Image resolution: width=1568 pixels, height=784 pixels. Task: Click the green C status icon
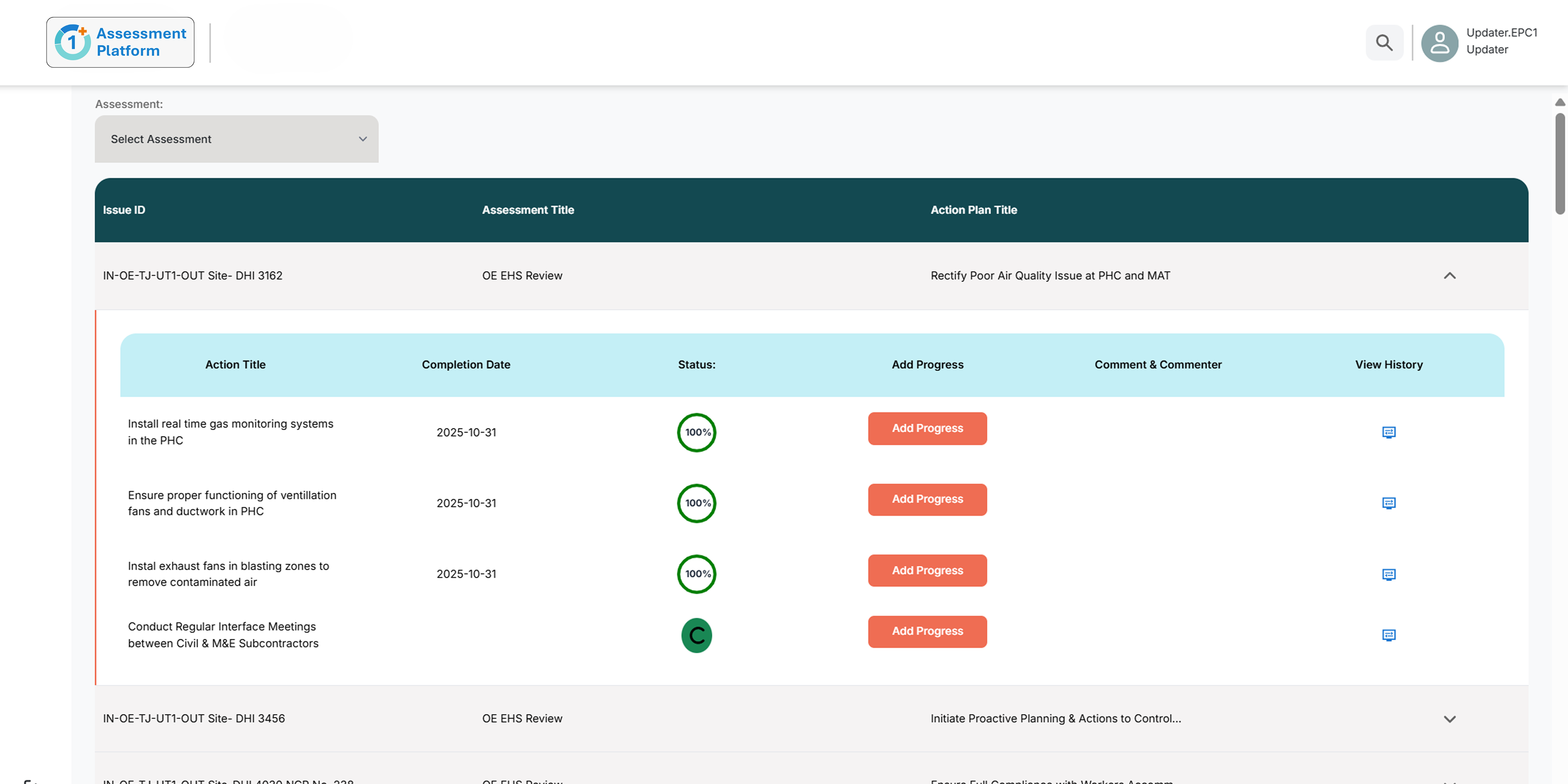pyautogui.click(x=696, y=636)
